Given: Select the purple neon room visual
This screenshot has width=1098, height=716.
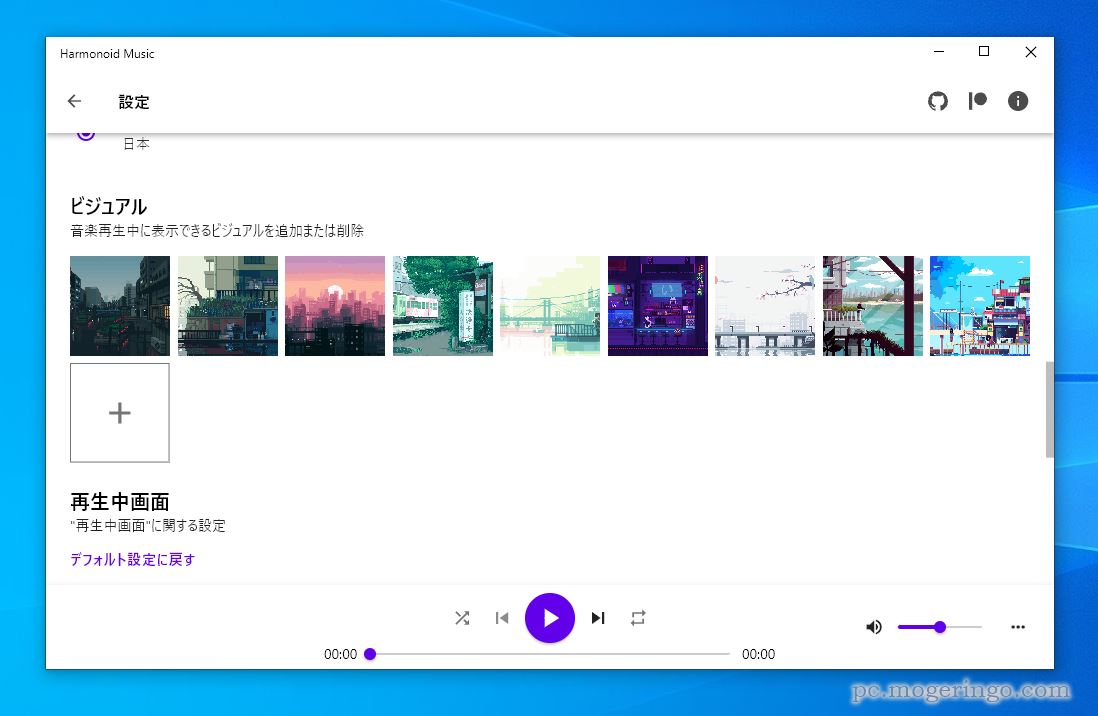Looking at the screenshot, I should 658,305.
